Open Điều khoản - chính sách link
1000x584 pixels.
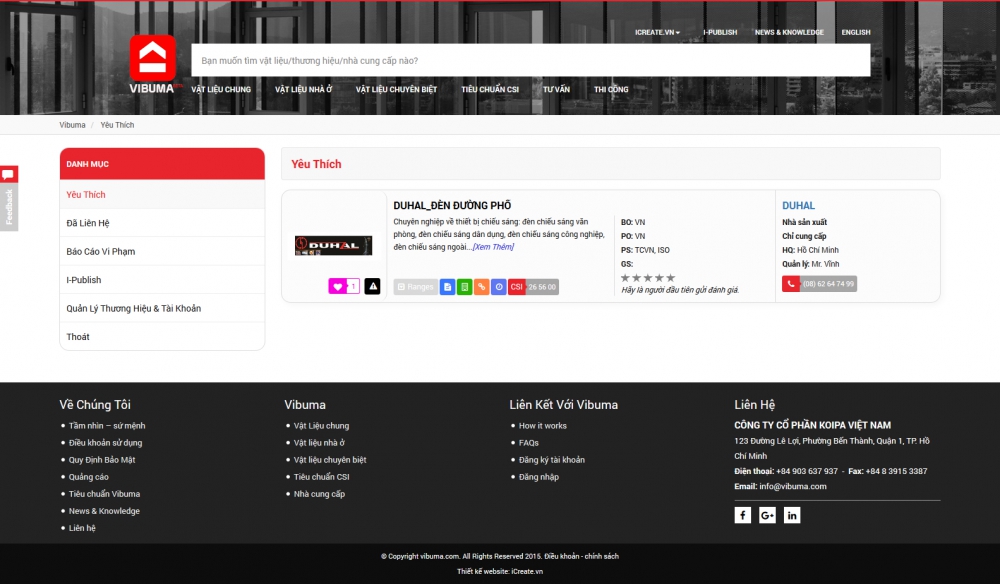[x=582, y=557]
